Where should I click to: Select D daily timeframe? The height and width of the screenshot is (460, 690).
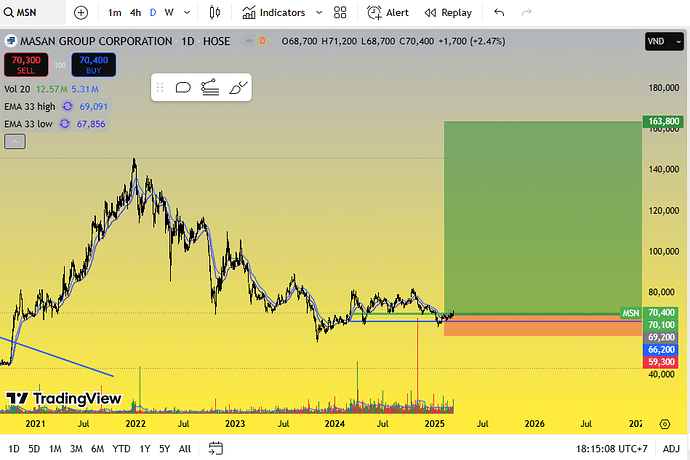[x=153, y=13]
